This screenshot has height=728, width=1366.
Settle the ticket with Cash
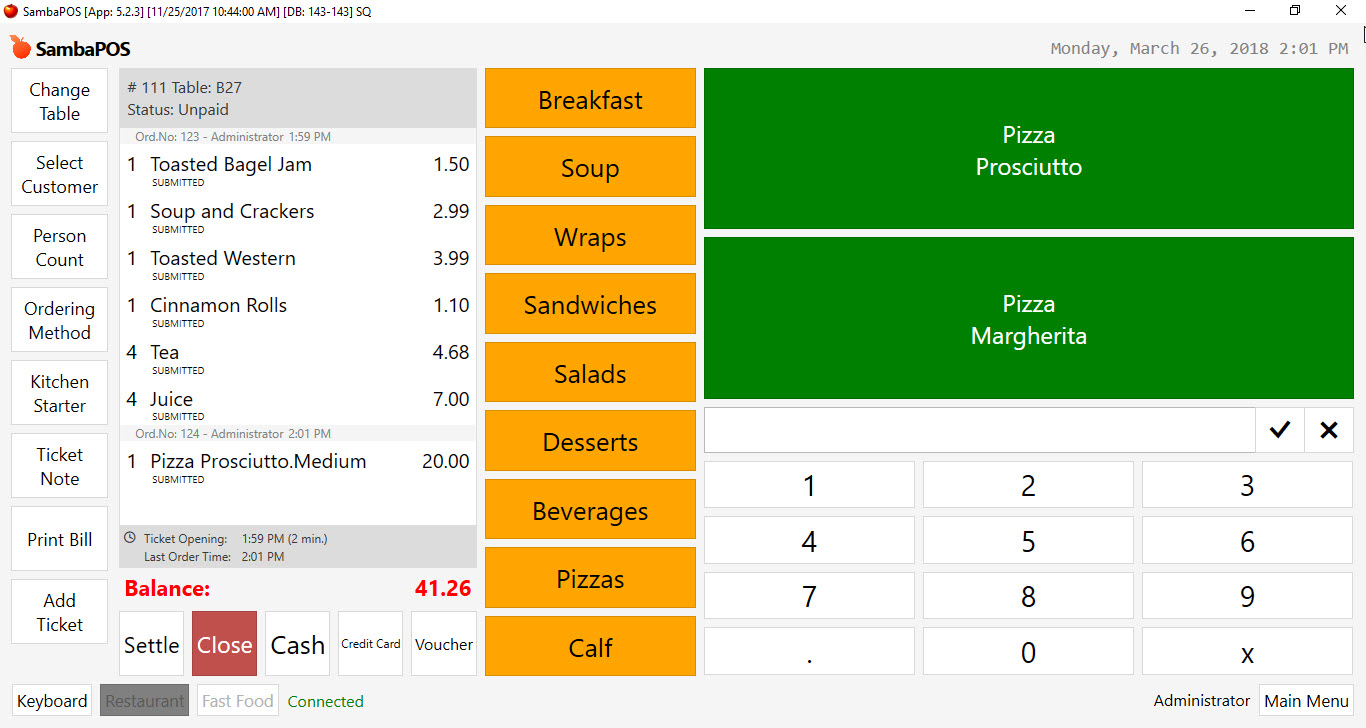[x=297, y=644]
